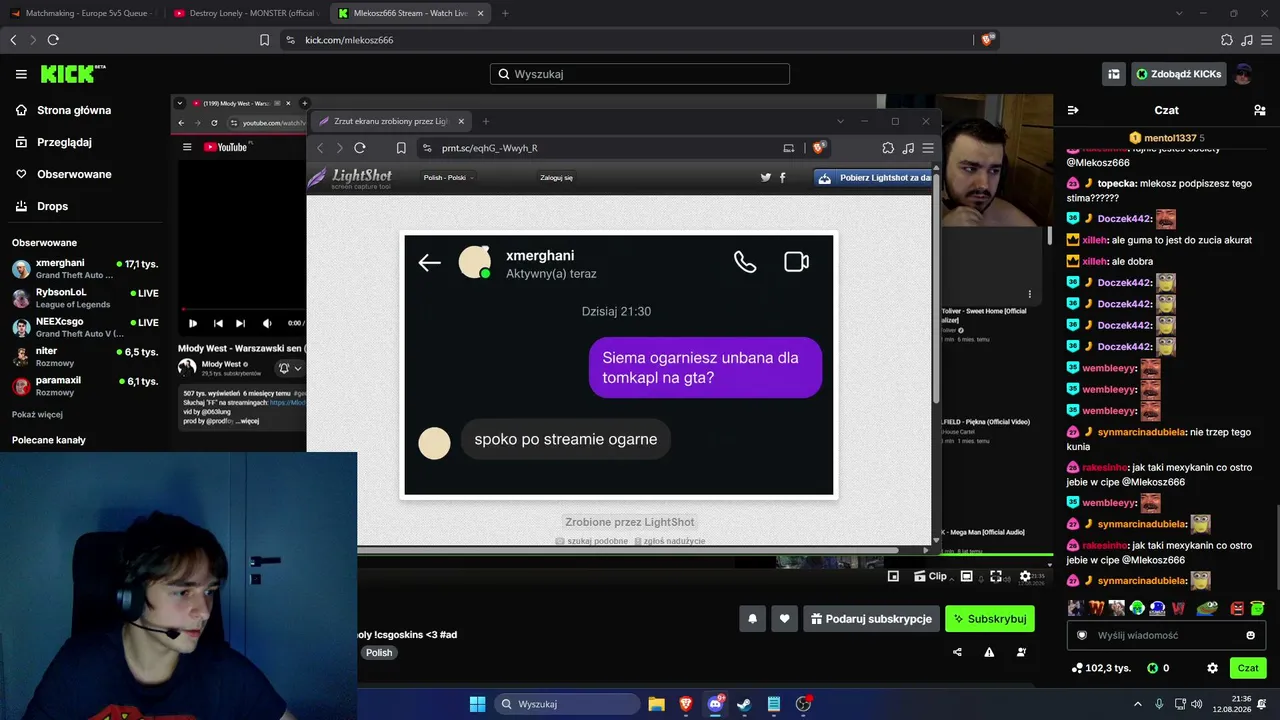
Task: Select the Polish stream tag
Action: click(x=379, y=652)
